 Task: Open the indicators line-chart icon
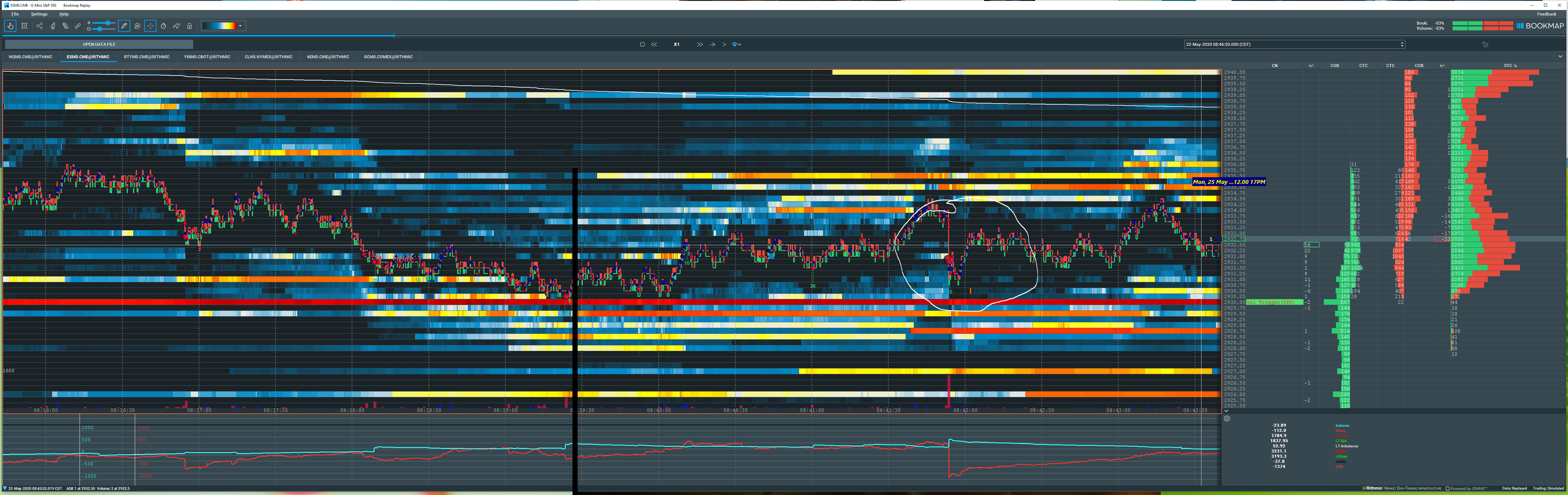click(x=176, y=25)
